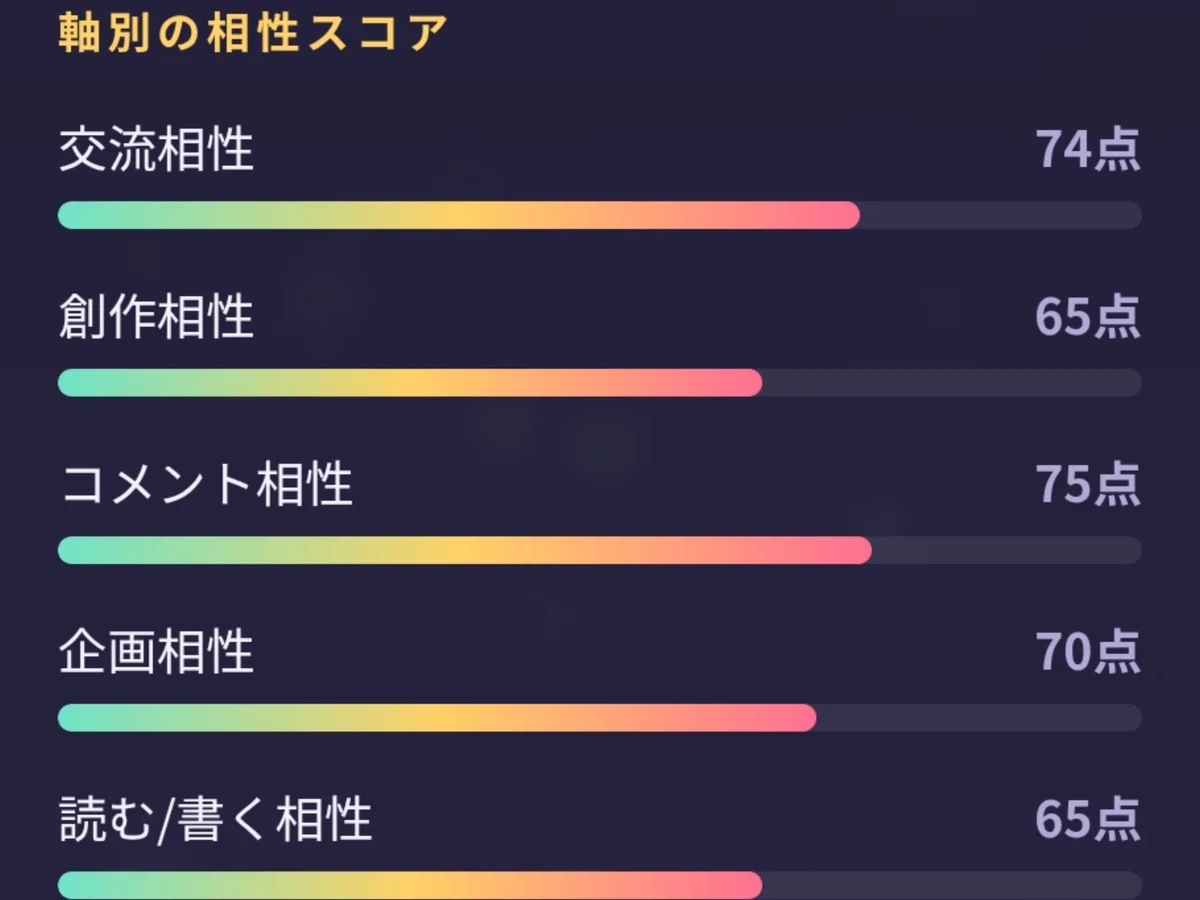Click the 74点 score value
The width and height of the screenshot is (1200, 900).
coord(1088,150)
